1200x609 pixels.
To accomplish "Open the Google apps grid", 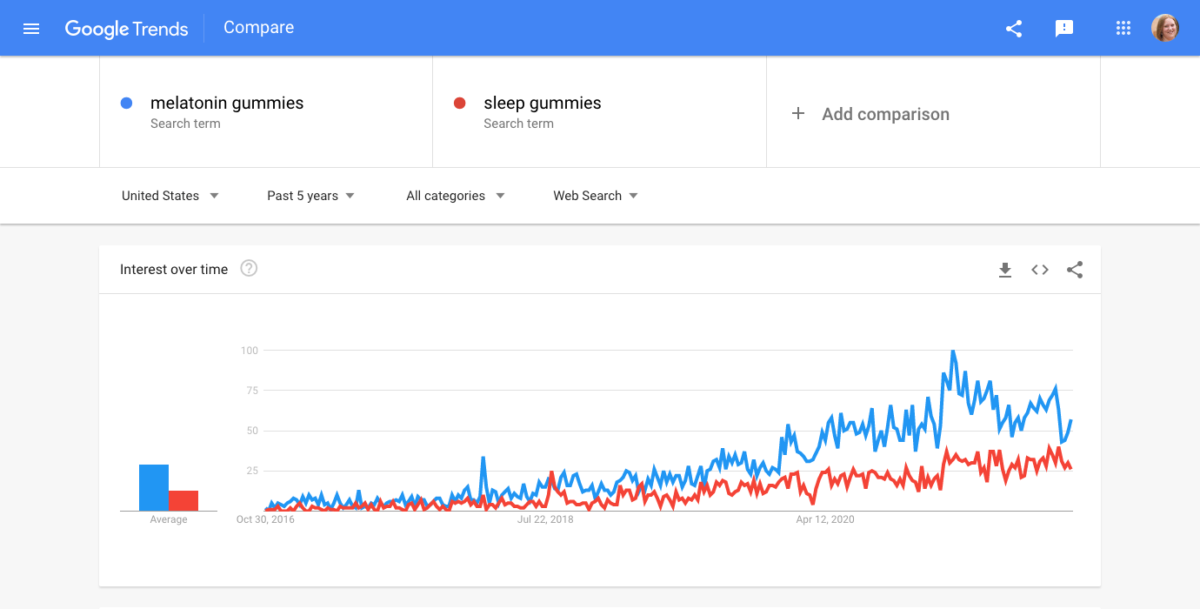I will point(1123,28).
